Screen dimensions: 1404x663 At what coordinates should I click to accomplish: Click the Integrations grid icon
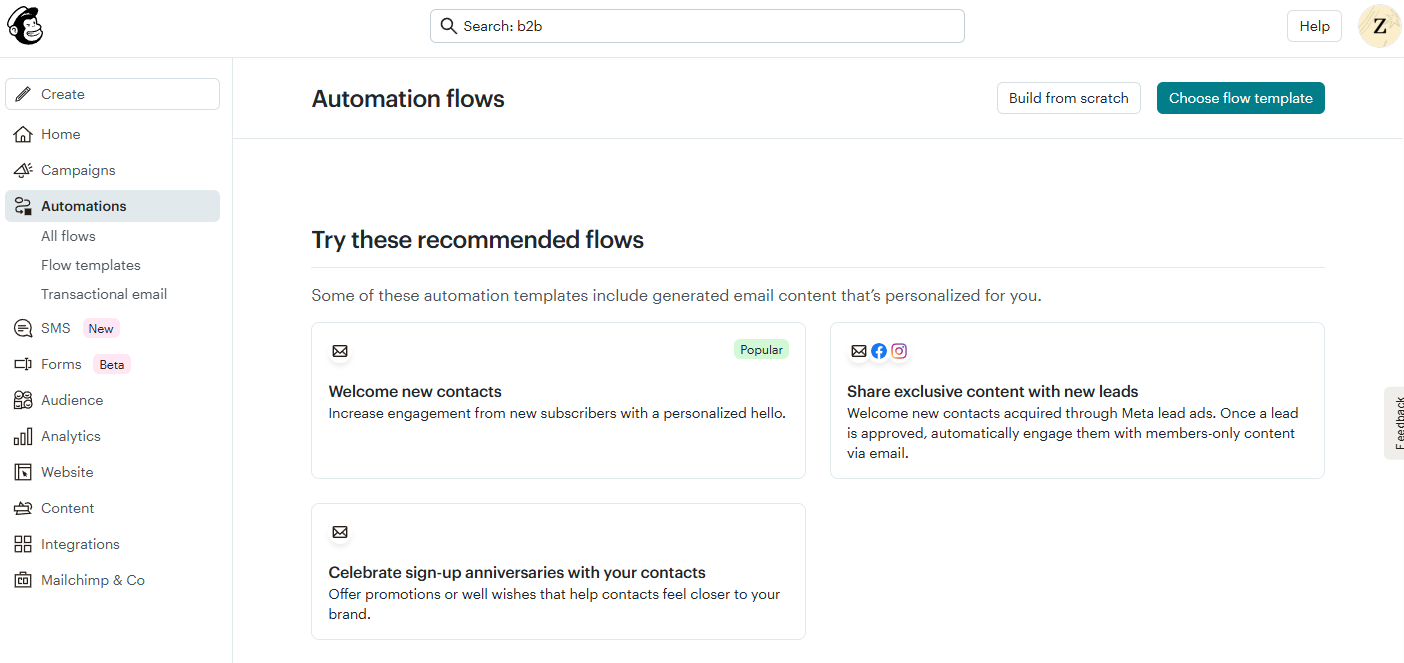(23, 544)
